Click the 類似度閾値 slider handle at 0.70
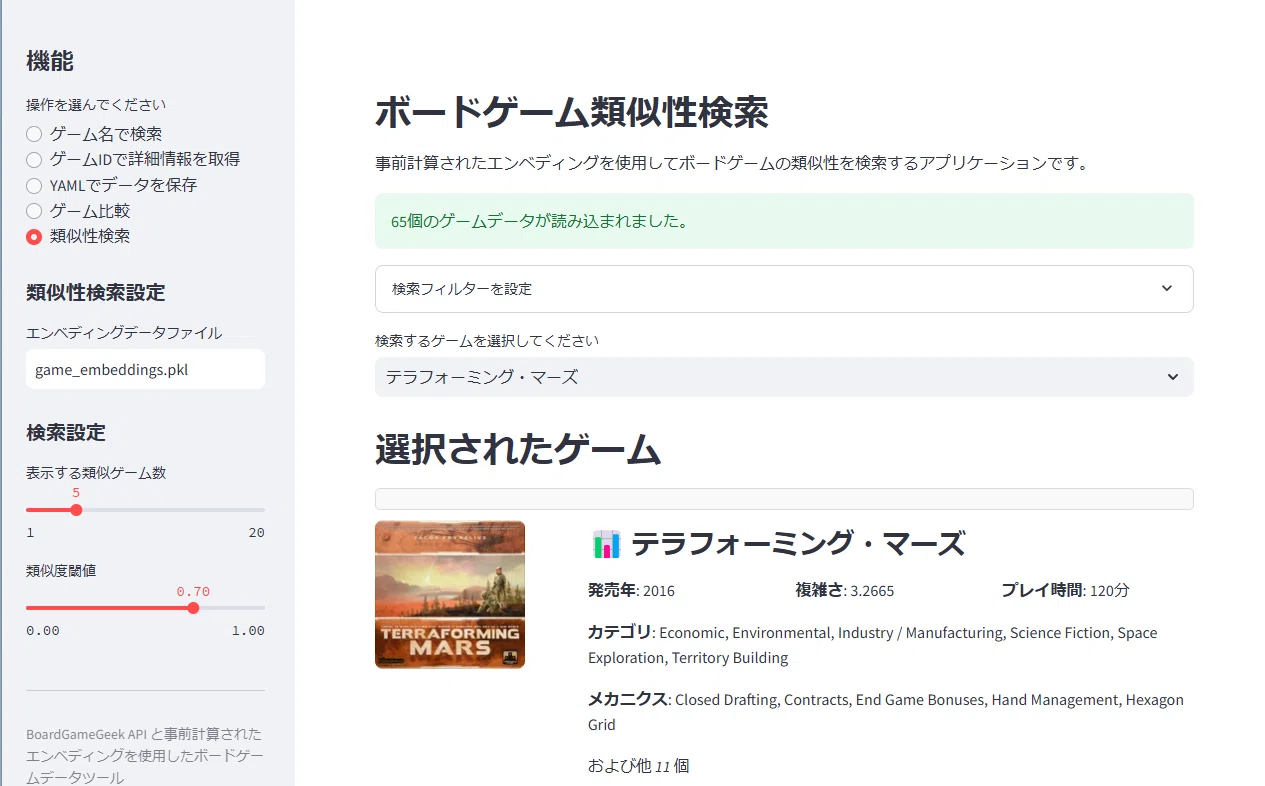 coord(193,608)
